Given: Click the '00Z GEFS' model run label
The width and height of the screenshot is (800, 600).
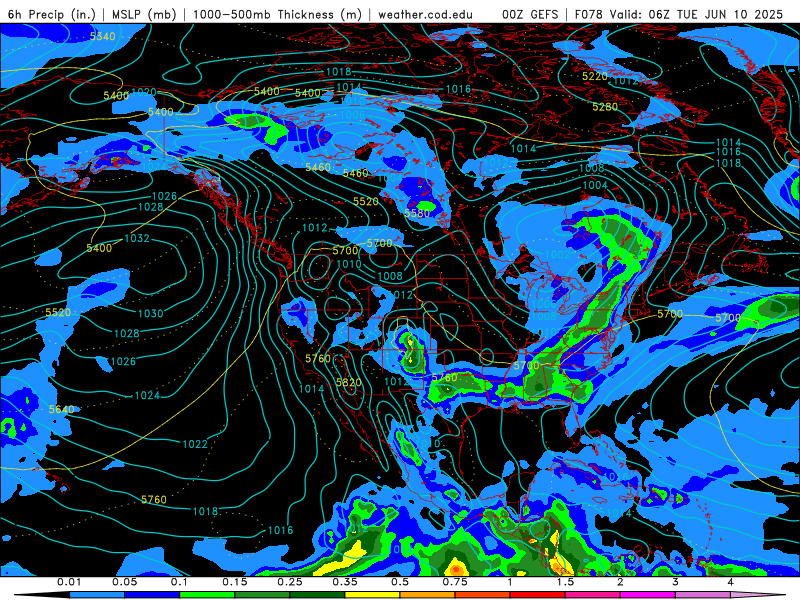Looking at the screenshot, I should pos(530,14).
